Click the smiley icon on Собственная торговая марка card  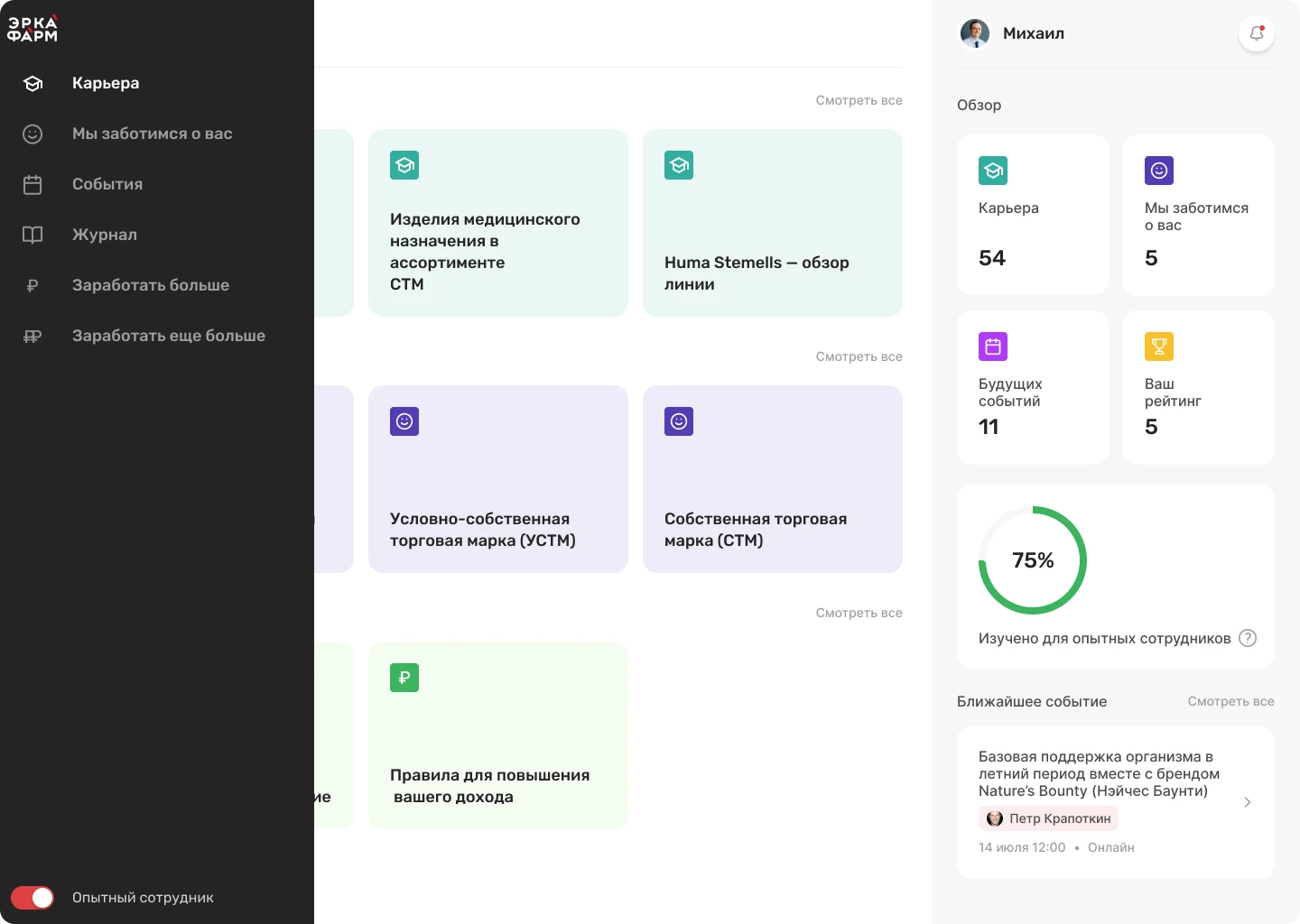coord(679,421)
